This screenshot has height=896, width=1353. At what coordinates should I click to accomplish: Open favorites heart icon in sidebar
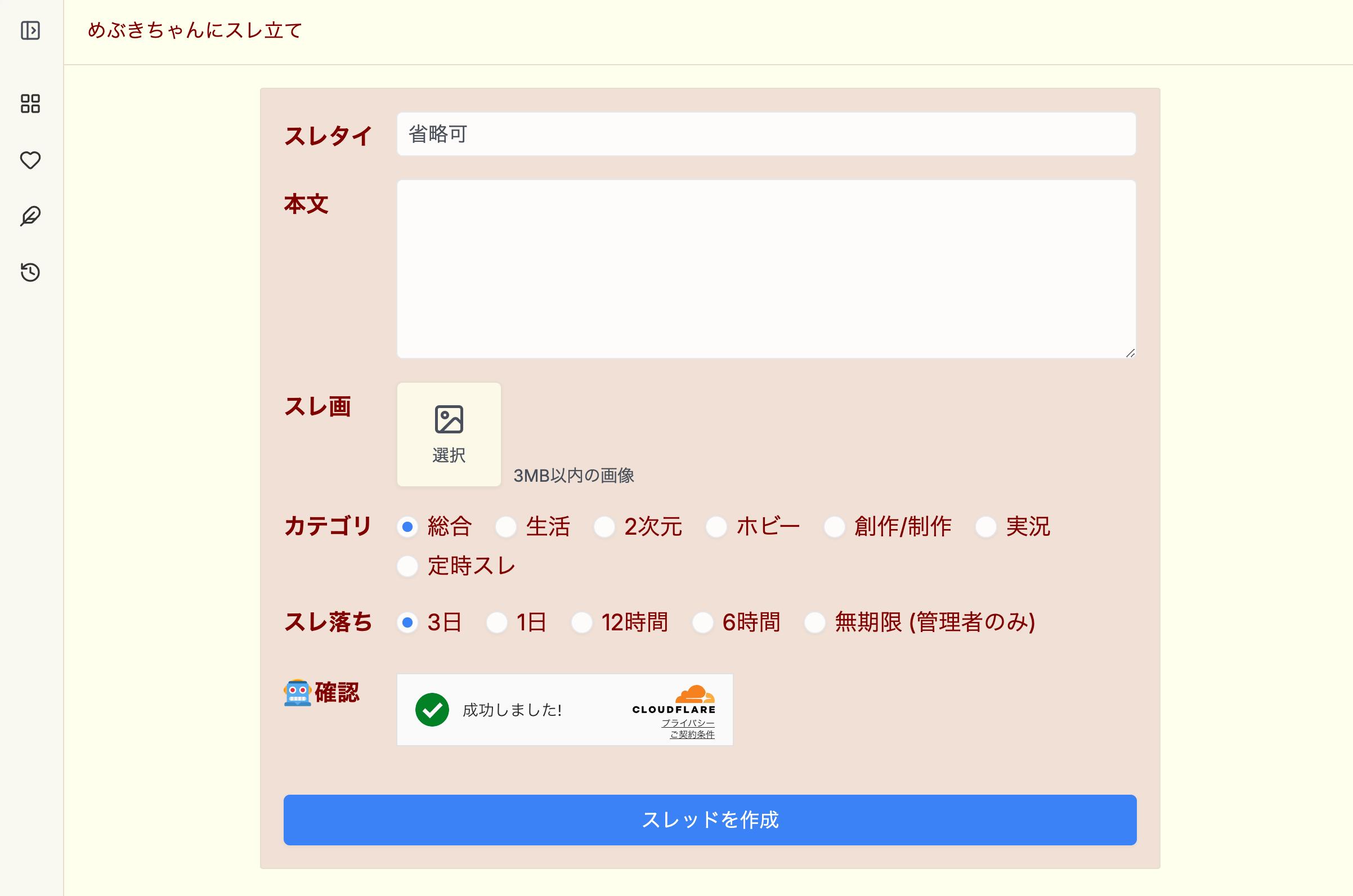(x=30, y=160)
